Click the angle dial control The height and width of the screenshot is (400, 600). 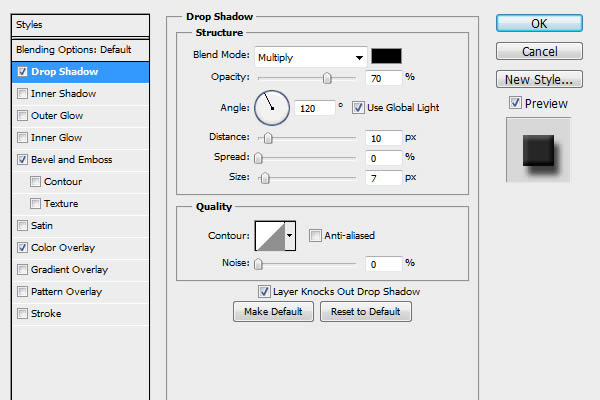click(272, 106)
